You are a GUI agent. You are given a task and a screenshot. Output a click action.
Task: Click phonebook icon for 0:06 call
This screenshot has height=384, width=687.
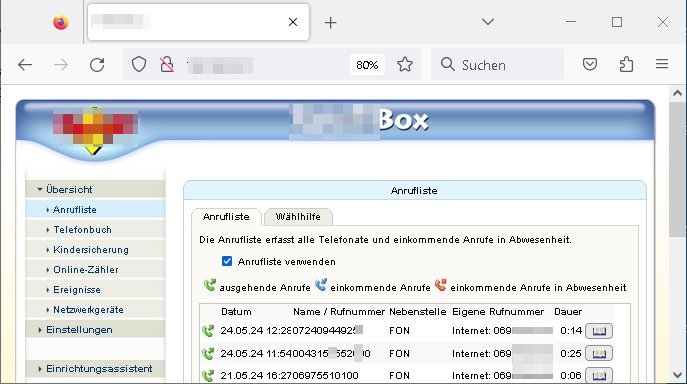[599, 376]
